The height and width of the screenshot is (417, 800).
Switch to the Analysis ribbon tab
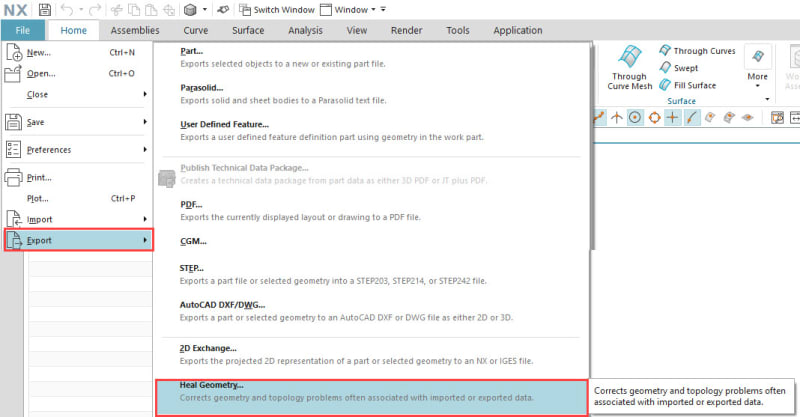(305, 30)
